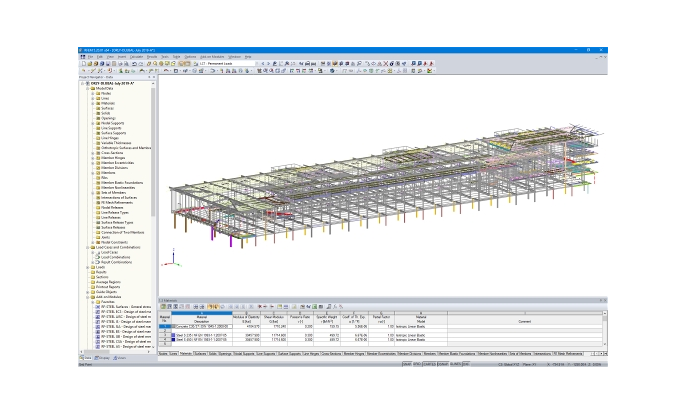Click the Load Cases icon in tree
This screenshot has height=414, width=686.
point(98,253)
